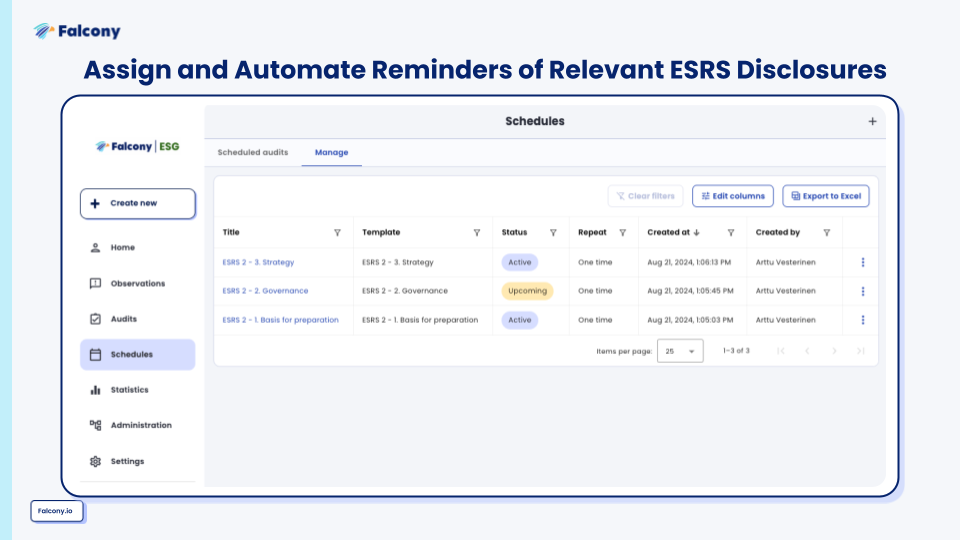Click the Falcony ESG logo in sidebar
The width and height of the screenshot is (960, 540).
click(137, 146)
